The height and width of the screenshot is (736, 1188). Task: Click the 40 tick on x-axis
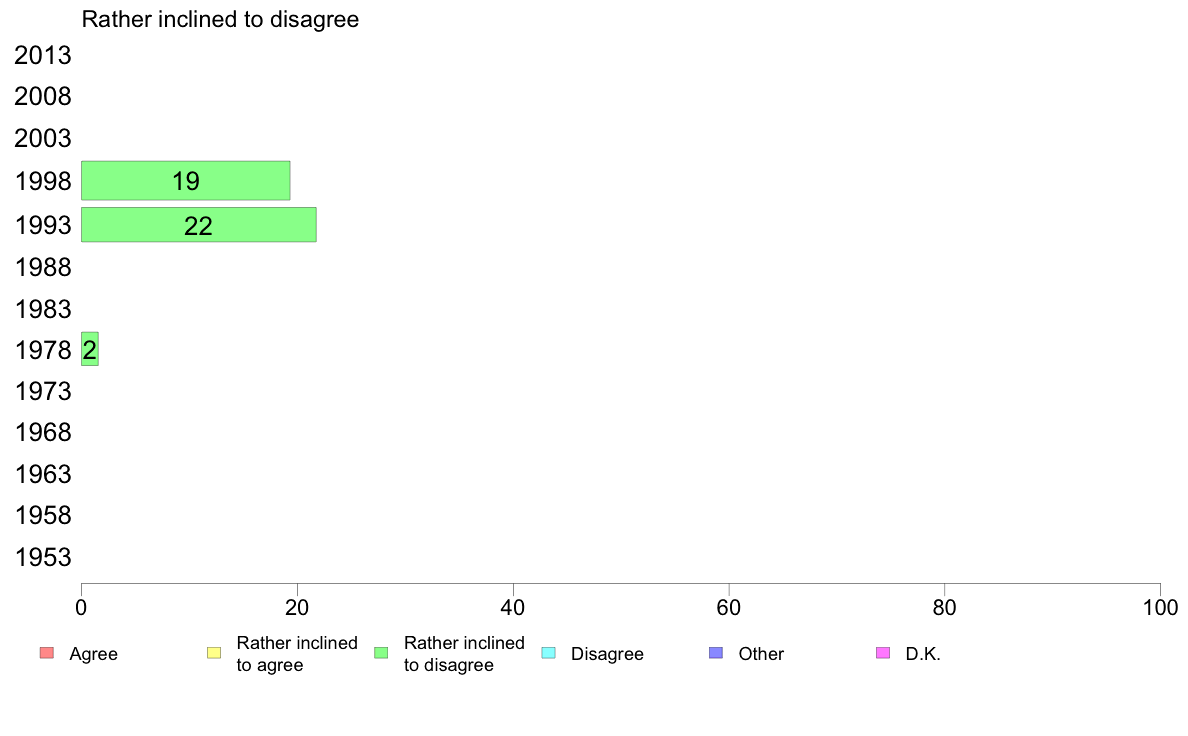coord(513,607)
